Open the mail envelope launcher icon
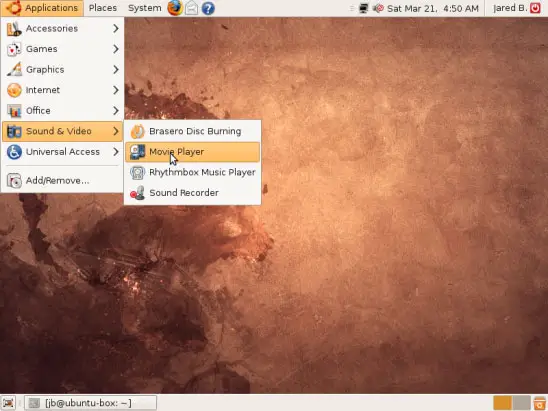The image size is (548, 411). coord(192,8)
